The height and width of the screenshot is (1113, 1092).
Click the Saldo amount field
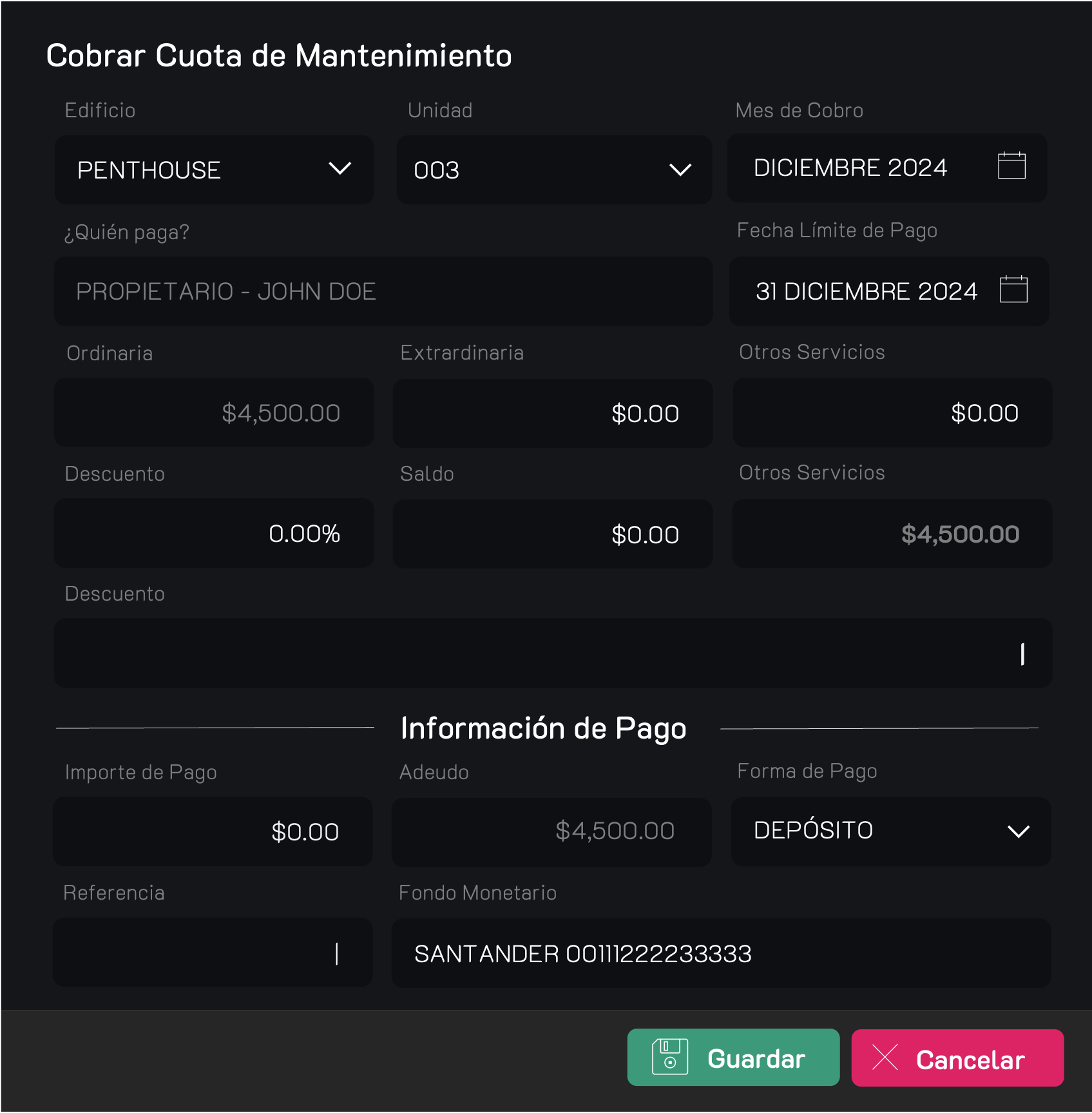coord(552,534)
